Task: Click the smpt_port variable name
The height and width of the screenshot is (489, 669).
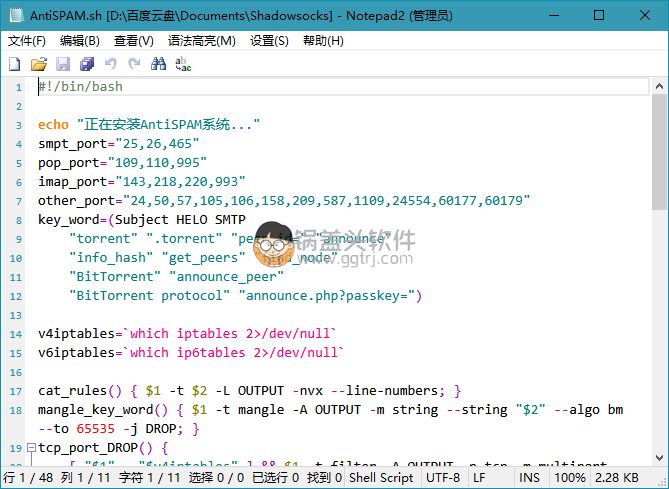Action: [x=72, y=144]
